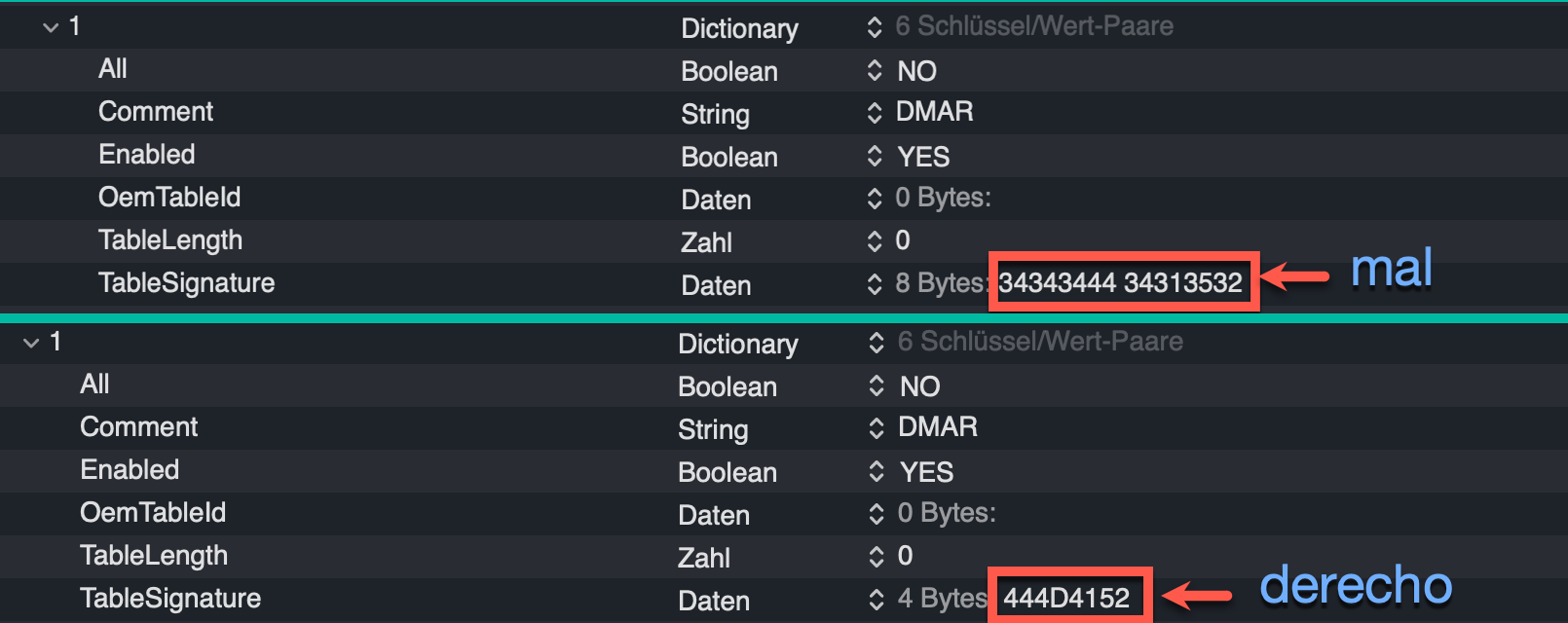Click type stepper of upper Comment String row
This screenshot has height=623, width=1568.
point(875,113)
